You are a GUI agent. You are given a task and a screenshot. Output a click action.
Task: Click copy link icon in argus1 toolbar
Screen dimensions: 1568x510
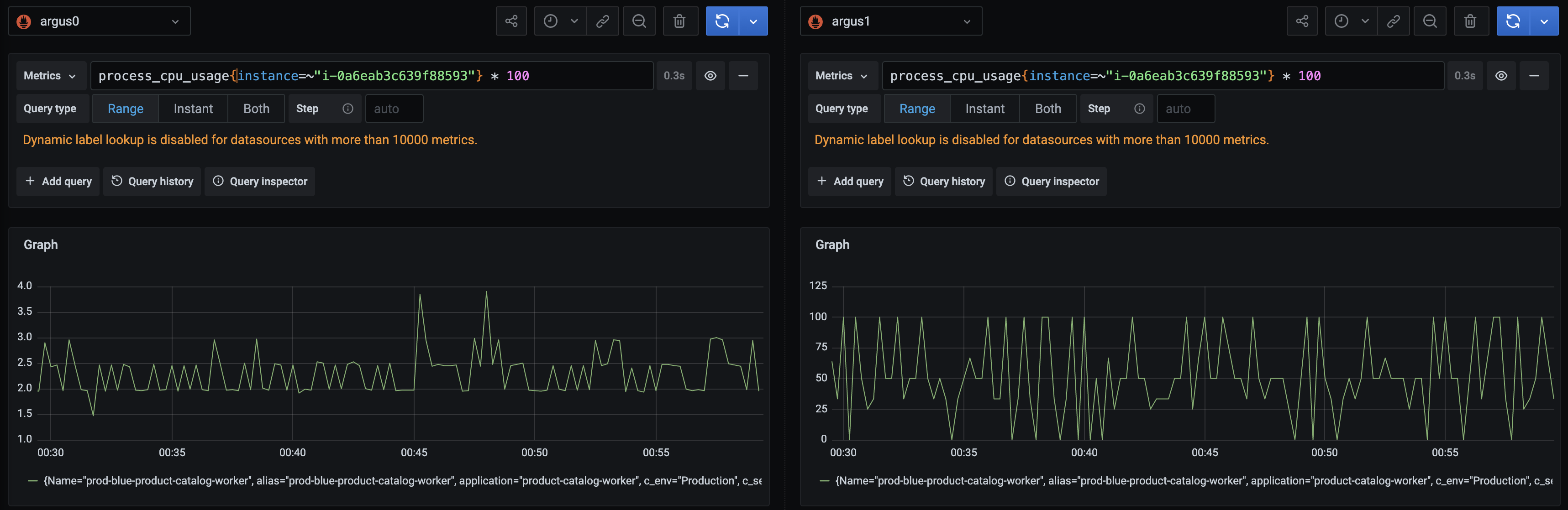(x=1393, y=21)
